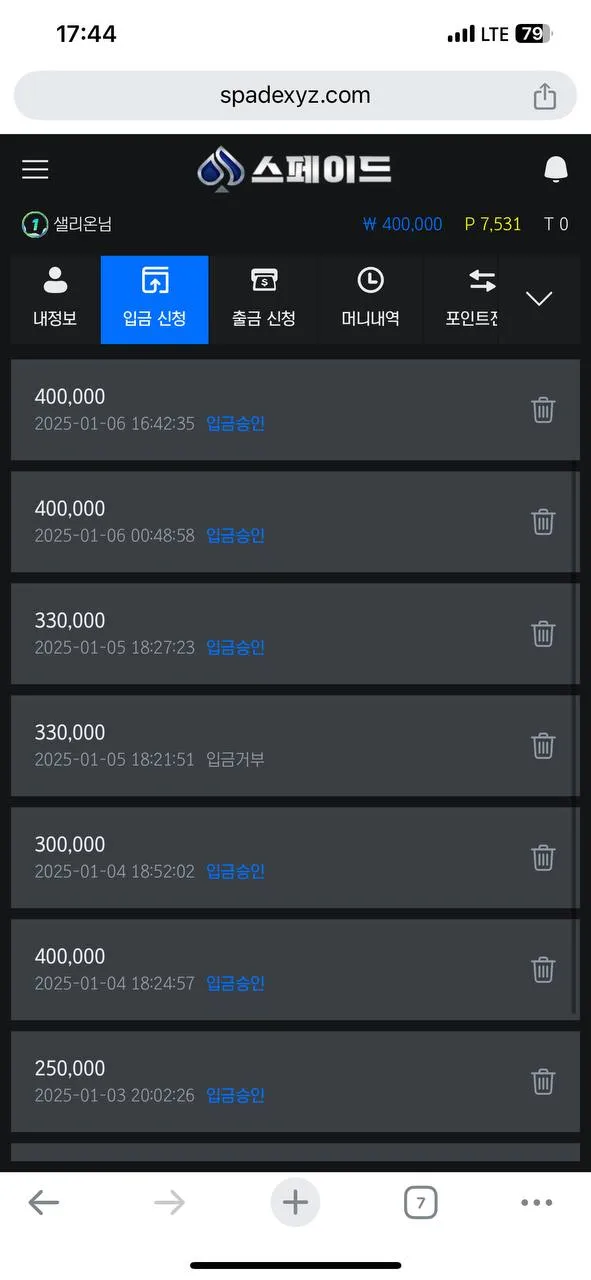Delete the 250,000 deposit entry
The width and height of the screenshot is (591, 1280).
tap(543, 1081)
